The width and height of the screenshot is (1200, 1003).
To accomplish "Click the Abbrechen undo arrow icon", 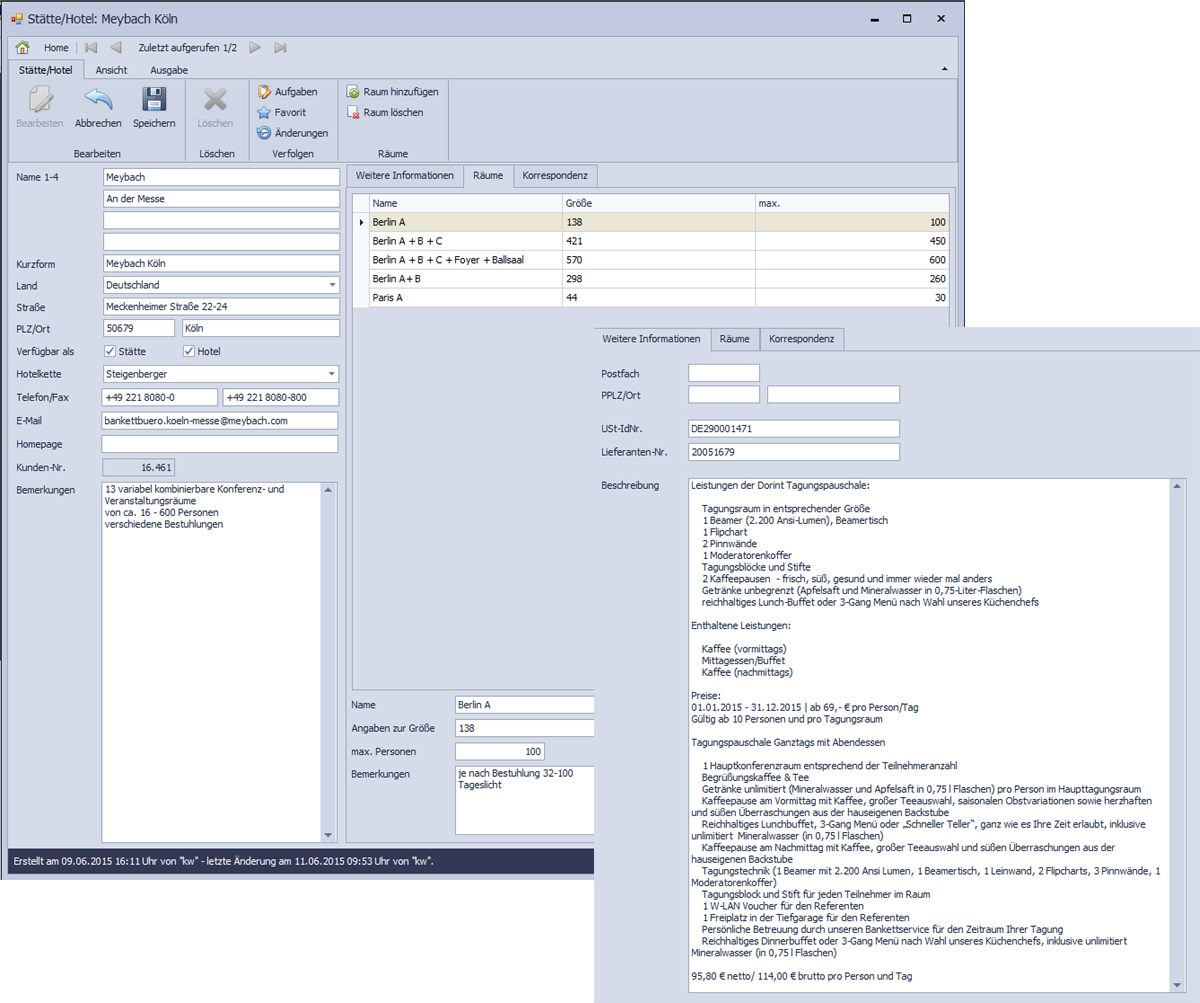I will 98,100.
